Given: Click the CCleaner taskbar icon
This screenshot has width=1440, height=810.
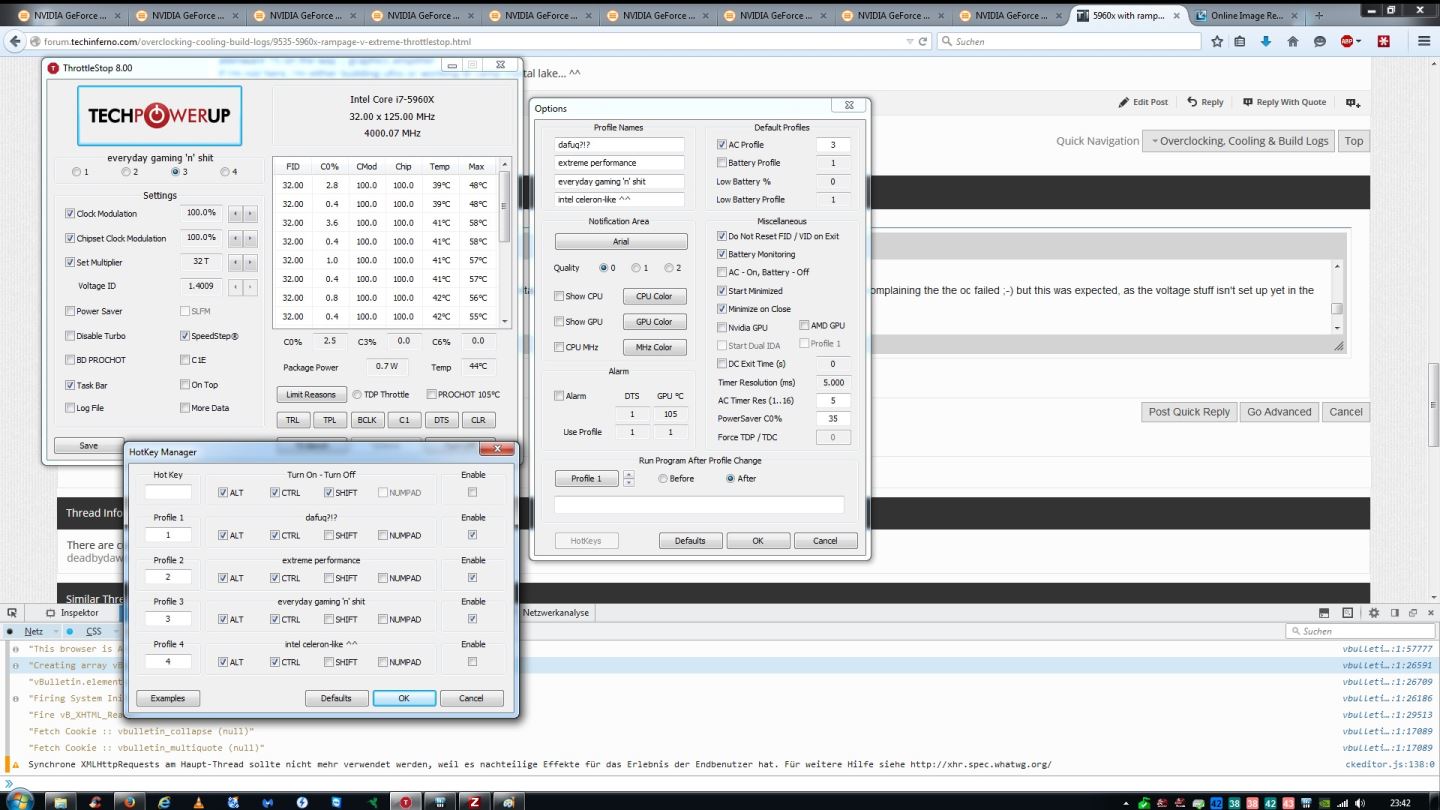Looking at the screenshot, I should click(x=96, y=801).
